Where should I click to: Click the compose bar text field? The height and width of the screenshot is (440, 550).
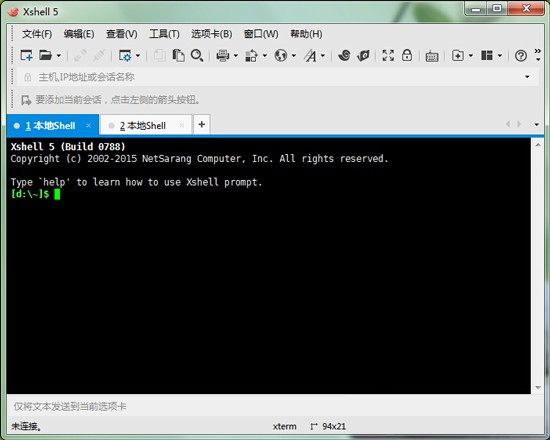[275, 406]
